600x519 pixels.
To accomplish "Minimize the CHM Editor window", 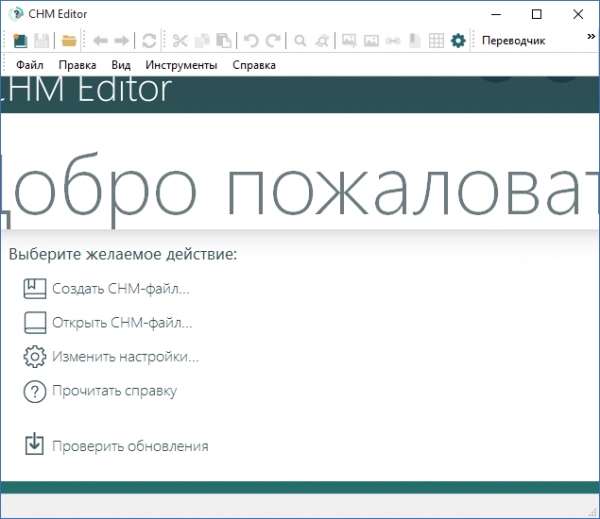I will click(496, 15).
